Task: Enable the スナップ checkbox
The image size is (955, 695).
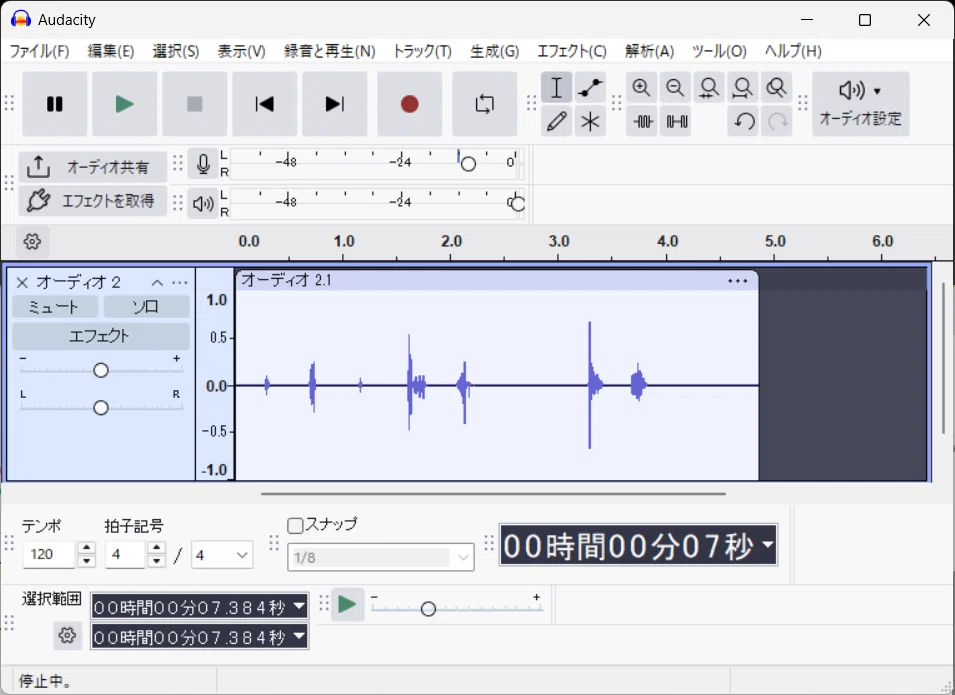Action: (295, 525)
